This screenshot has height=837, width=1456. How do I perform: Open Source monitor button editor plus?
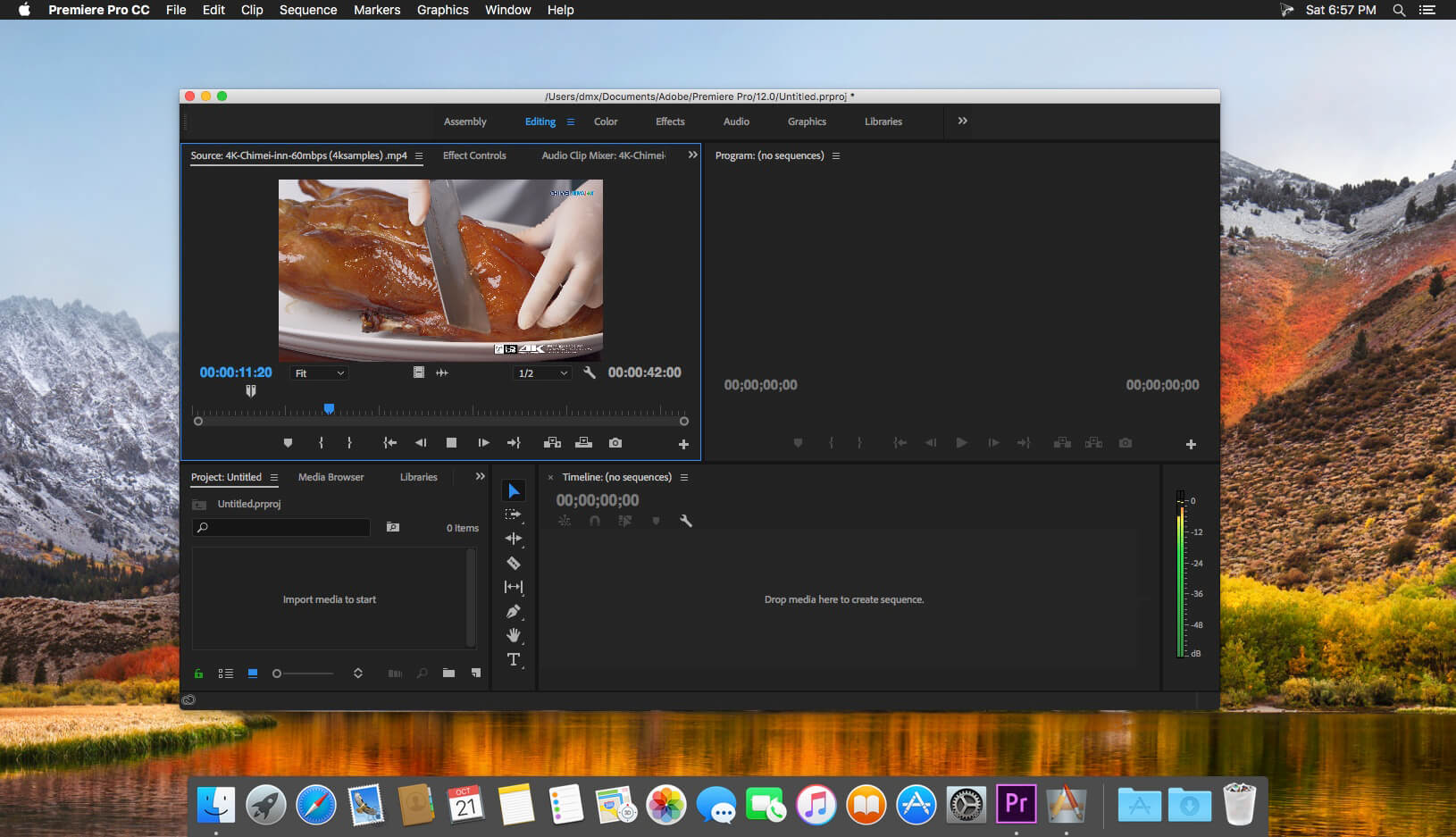(x=683, y=444)
